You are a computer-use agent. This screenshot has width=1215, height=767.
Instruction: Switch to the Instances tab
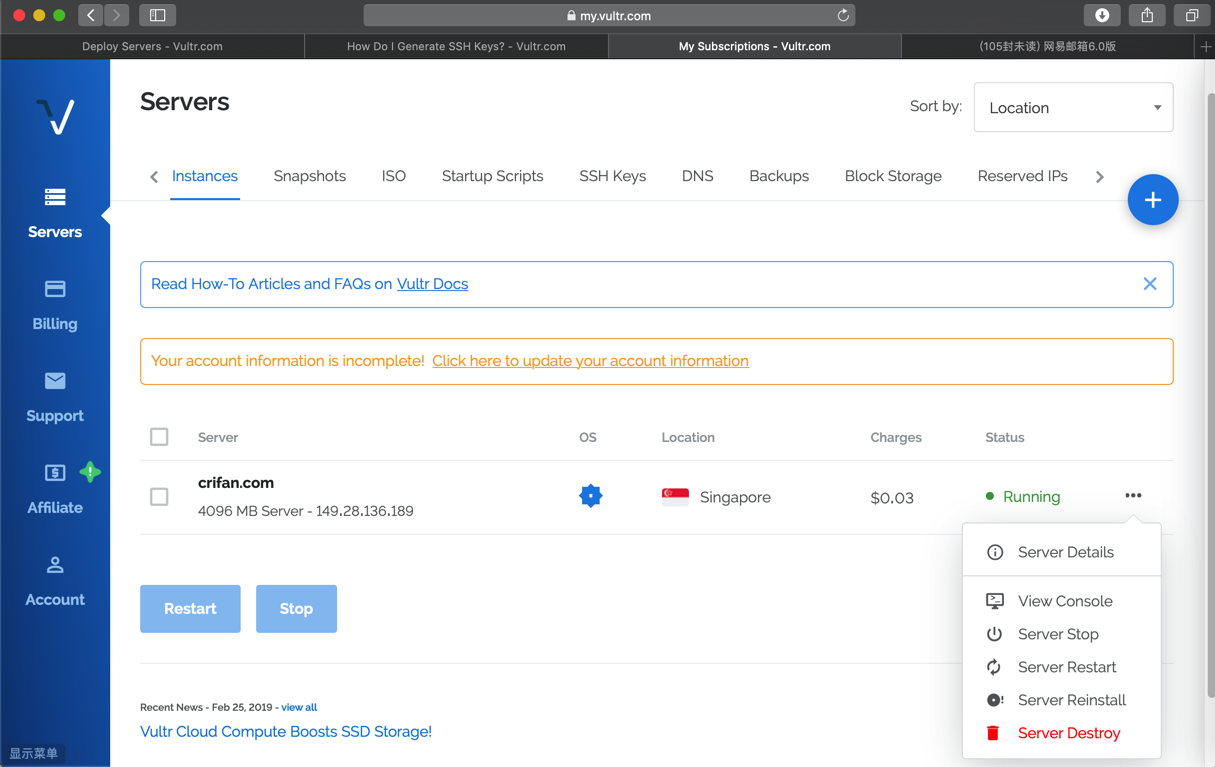pos(205,176)
